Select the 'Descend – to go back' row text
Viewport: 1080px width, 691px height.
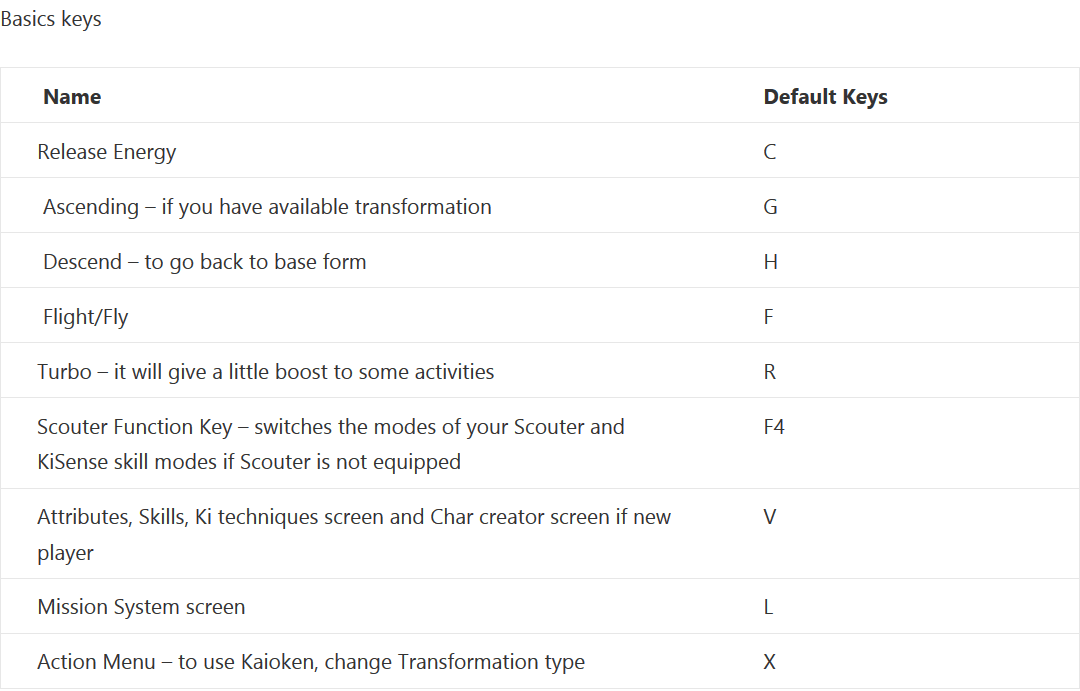(x=205, y=262)
